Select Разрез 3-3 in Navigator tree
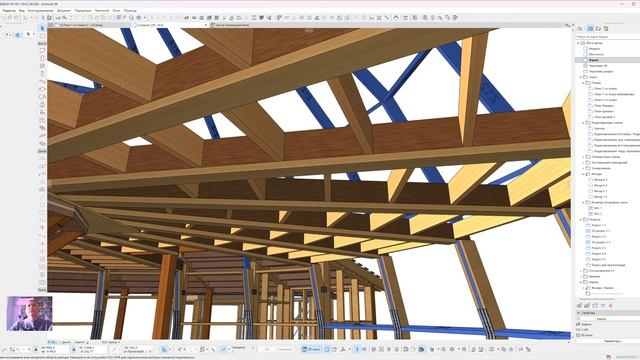The height and width of the screenshot is (360, 640). click(599, 248)
